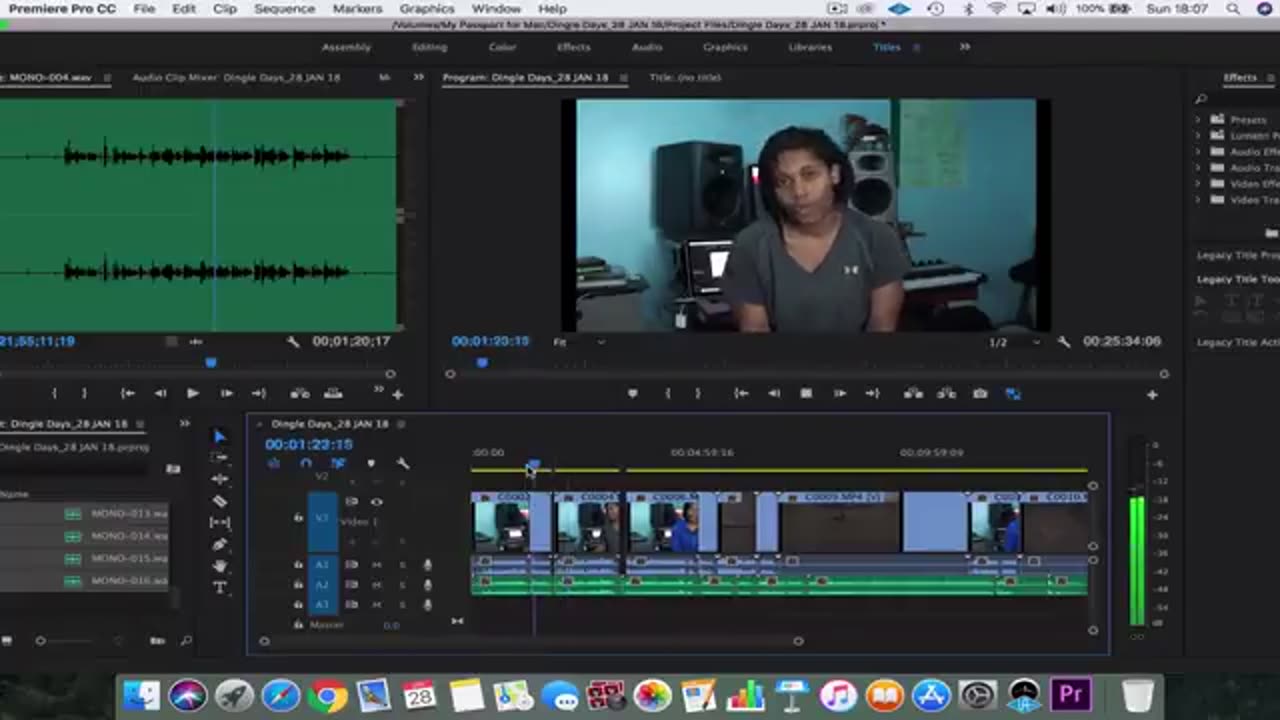Click Lift button in Program monitor
This screenshot has height=720, width=1280.
pos(913,394)
